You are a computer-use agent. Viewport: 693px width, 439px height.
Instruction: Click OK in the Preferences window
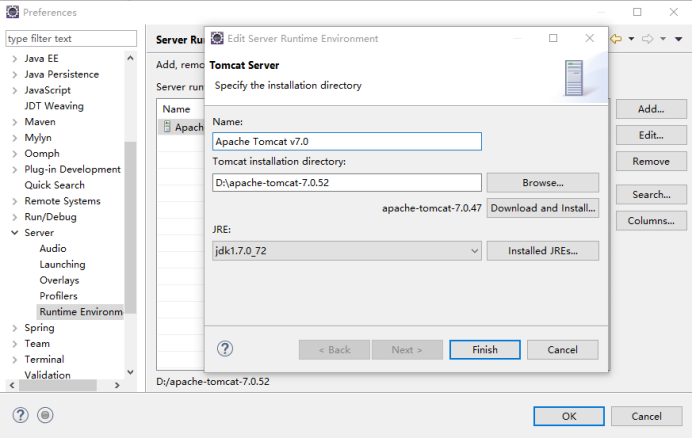(569, 416)
